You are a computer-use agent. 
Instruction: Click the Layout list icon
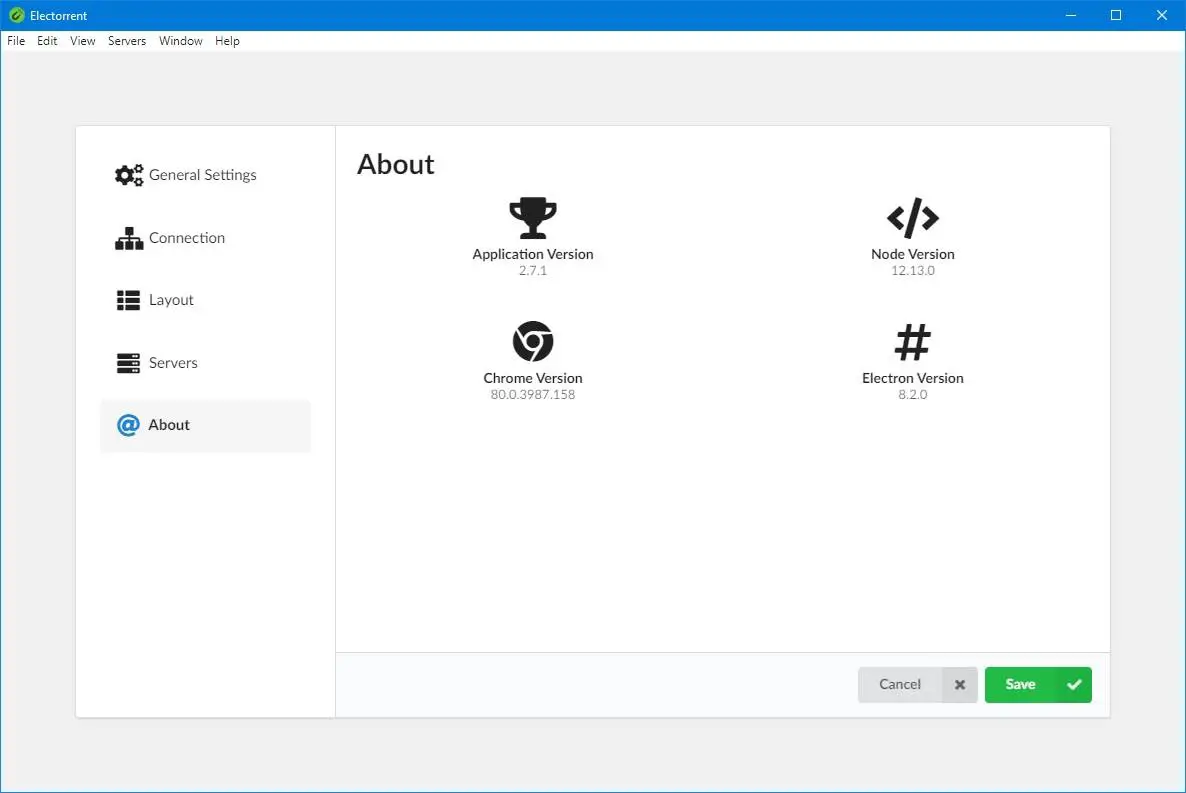click(x=128, y=300)
